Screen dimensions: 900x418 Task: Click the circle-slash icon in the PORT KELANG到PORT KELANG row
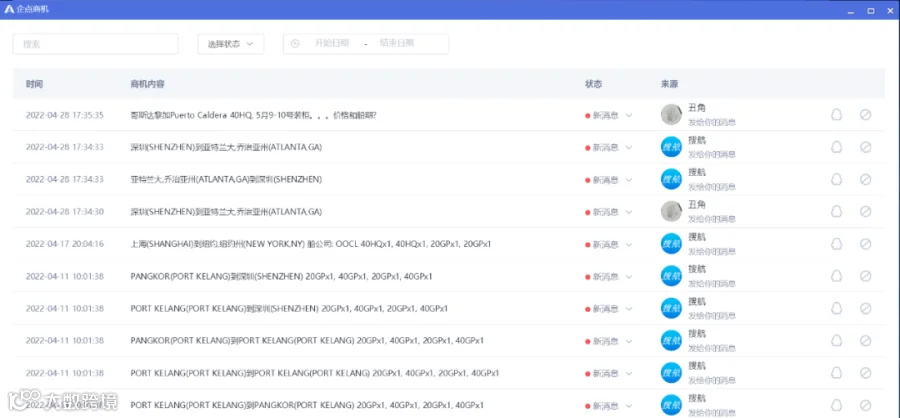pos(866,373)
